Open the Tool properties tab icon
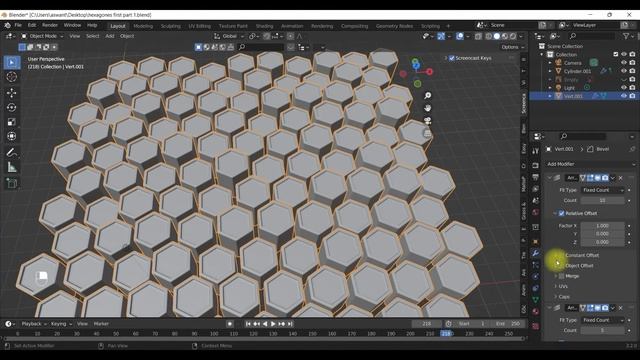Image resolution: width=640 pixels, height=360 pixels. click(536, 151)
